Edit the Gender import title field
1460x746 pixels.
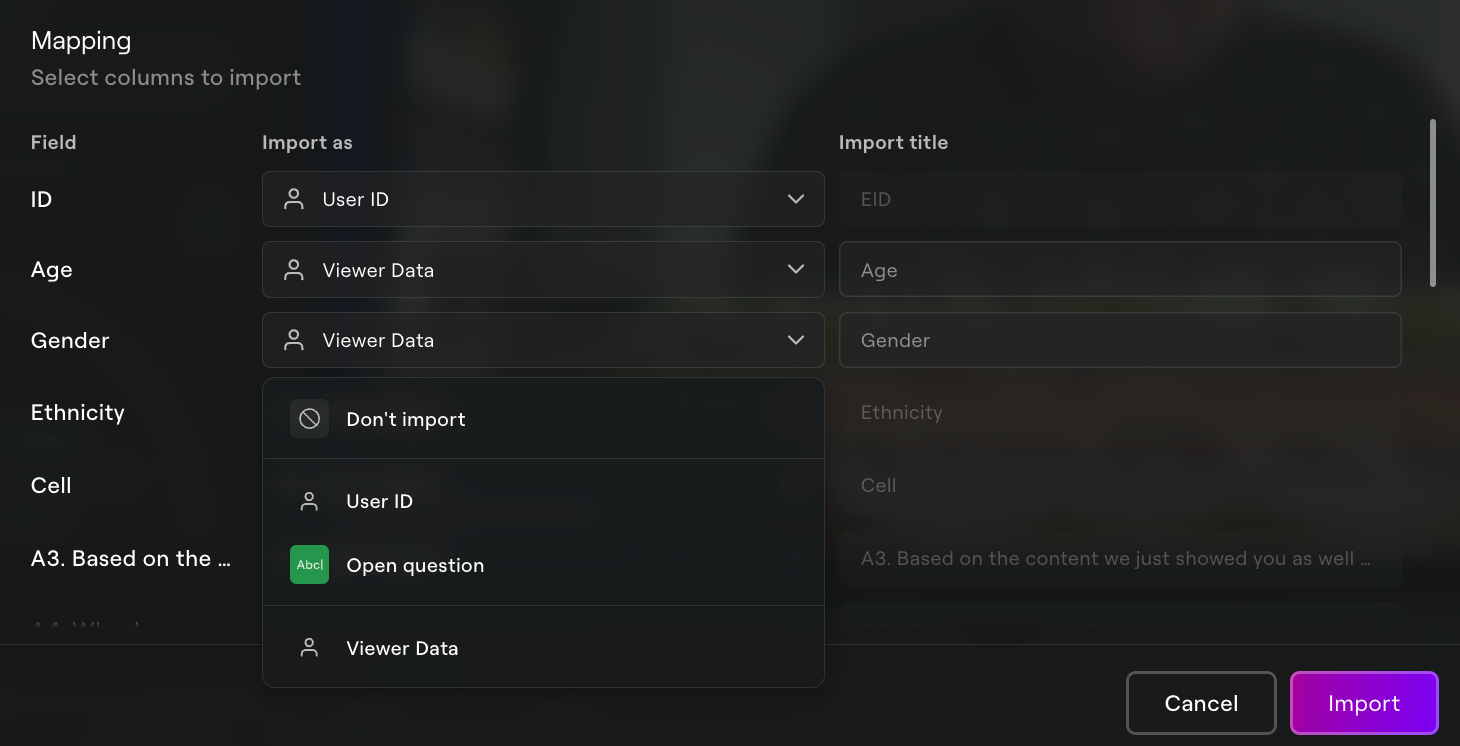tap(1120, 340)
